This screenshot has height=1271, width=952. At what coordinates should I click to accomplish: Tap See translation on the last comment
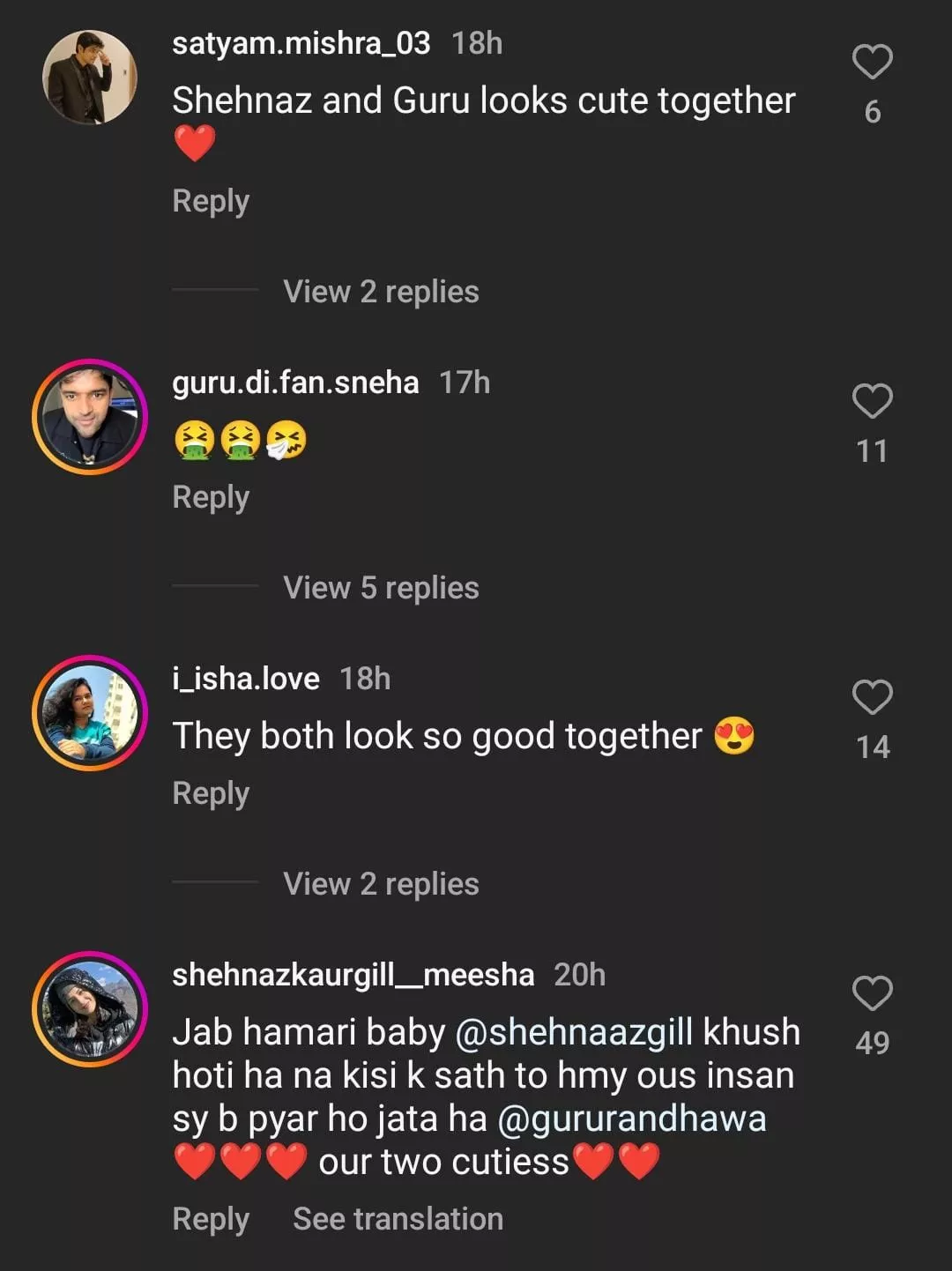click(x=398, y=1219)
